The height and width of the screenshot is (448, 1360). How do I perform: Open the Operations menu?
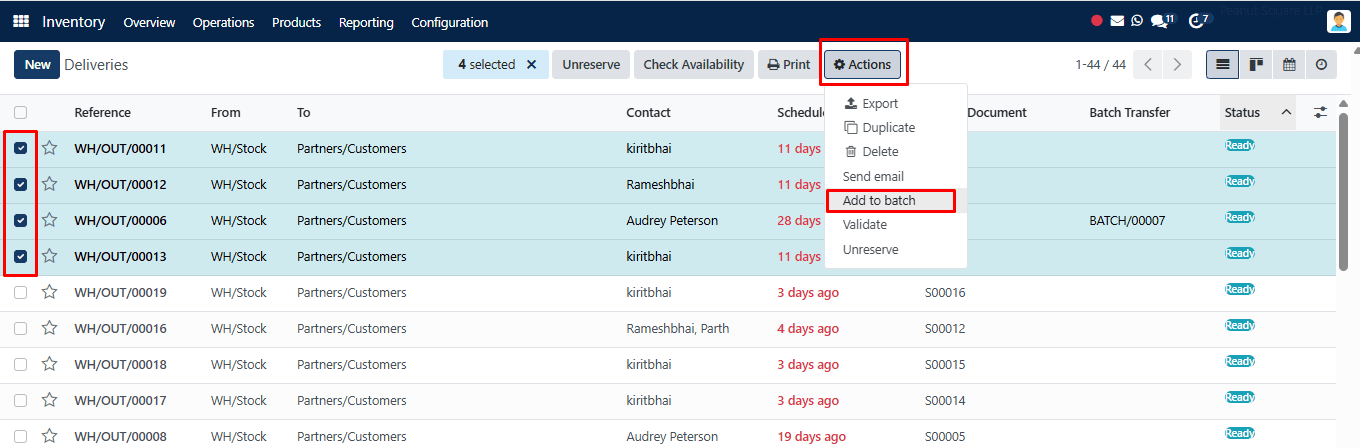(223, 22)
